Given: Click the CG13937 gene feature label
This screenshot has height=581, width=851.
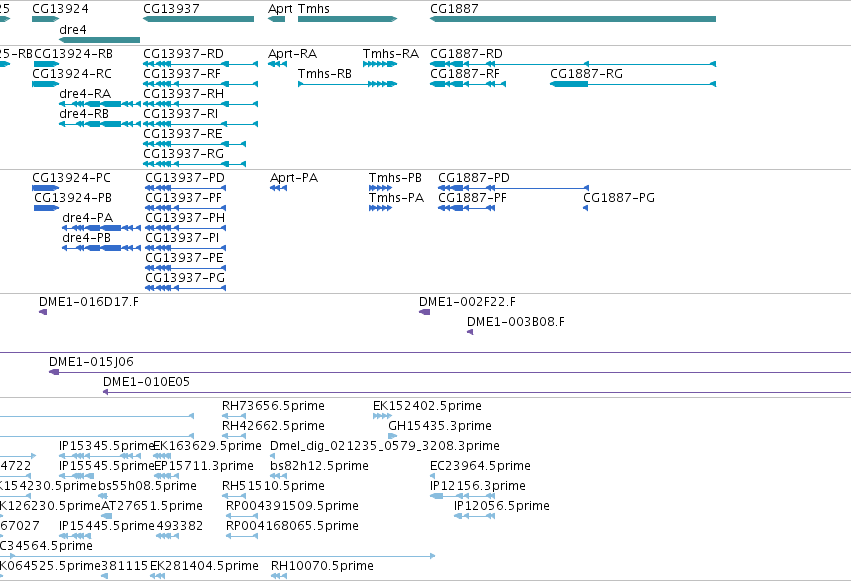Looking at the screenshot, I should (172, 9).
